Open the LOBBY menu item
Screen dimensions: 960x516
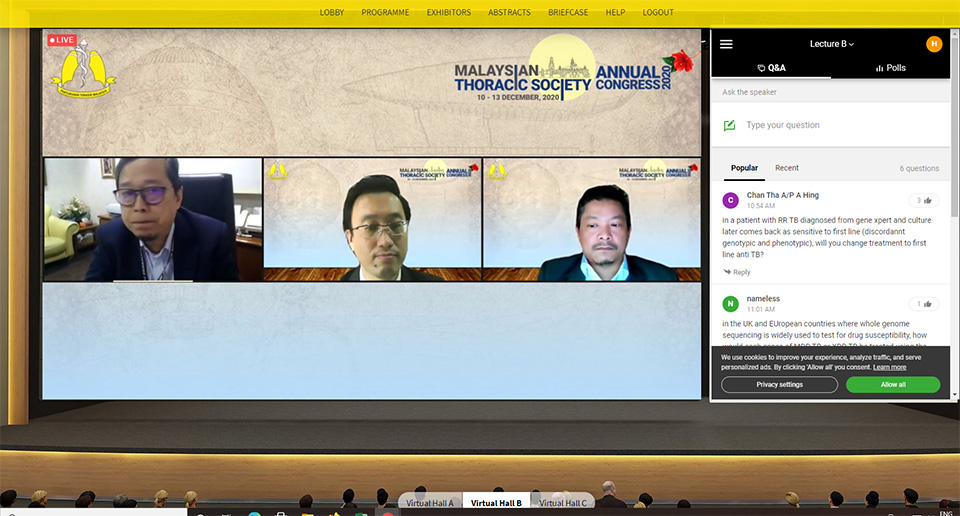(332, 12)
